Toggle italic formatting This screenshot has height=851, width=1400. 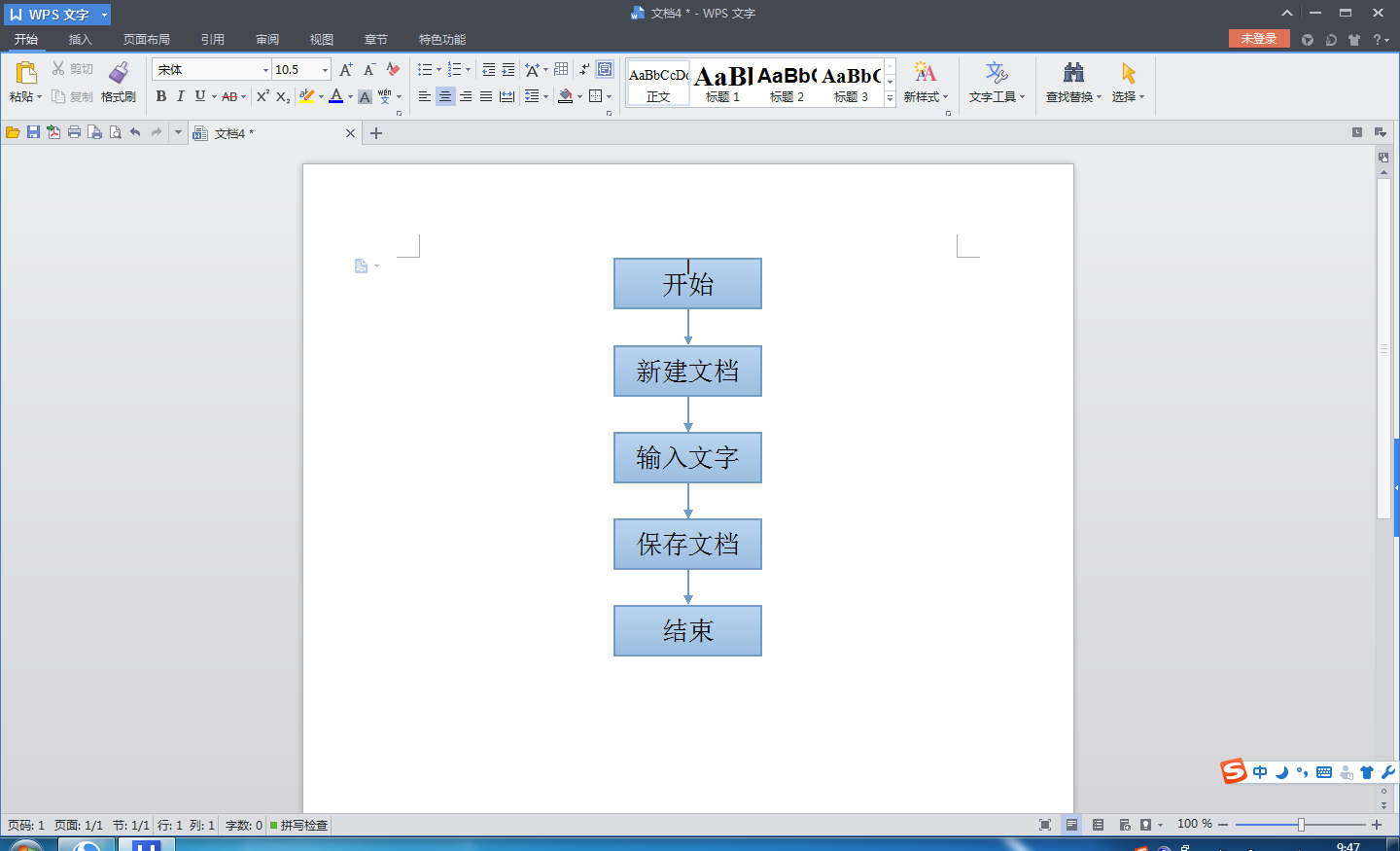(181, 96)
